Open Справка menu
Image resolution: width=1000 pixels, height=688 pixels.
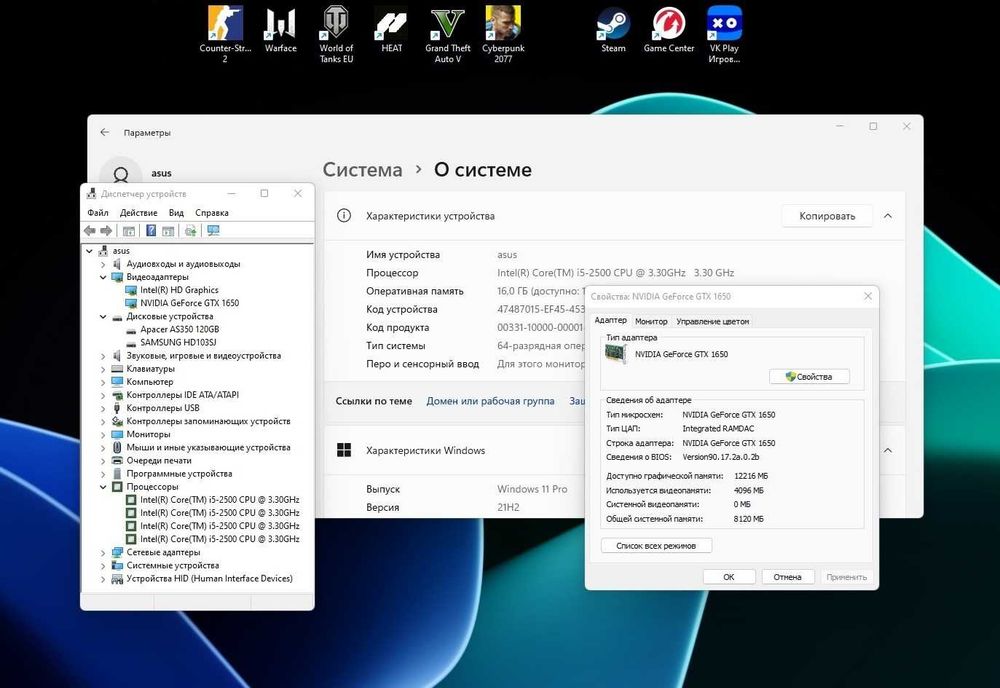212,213
